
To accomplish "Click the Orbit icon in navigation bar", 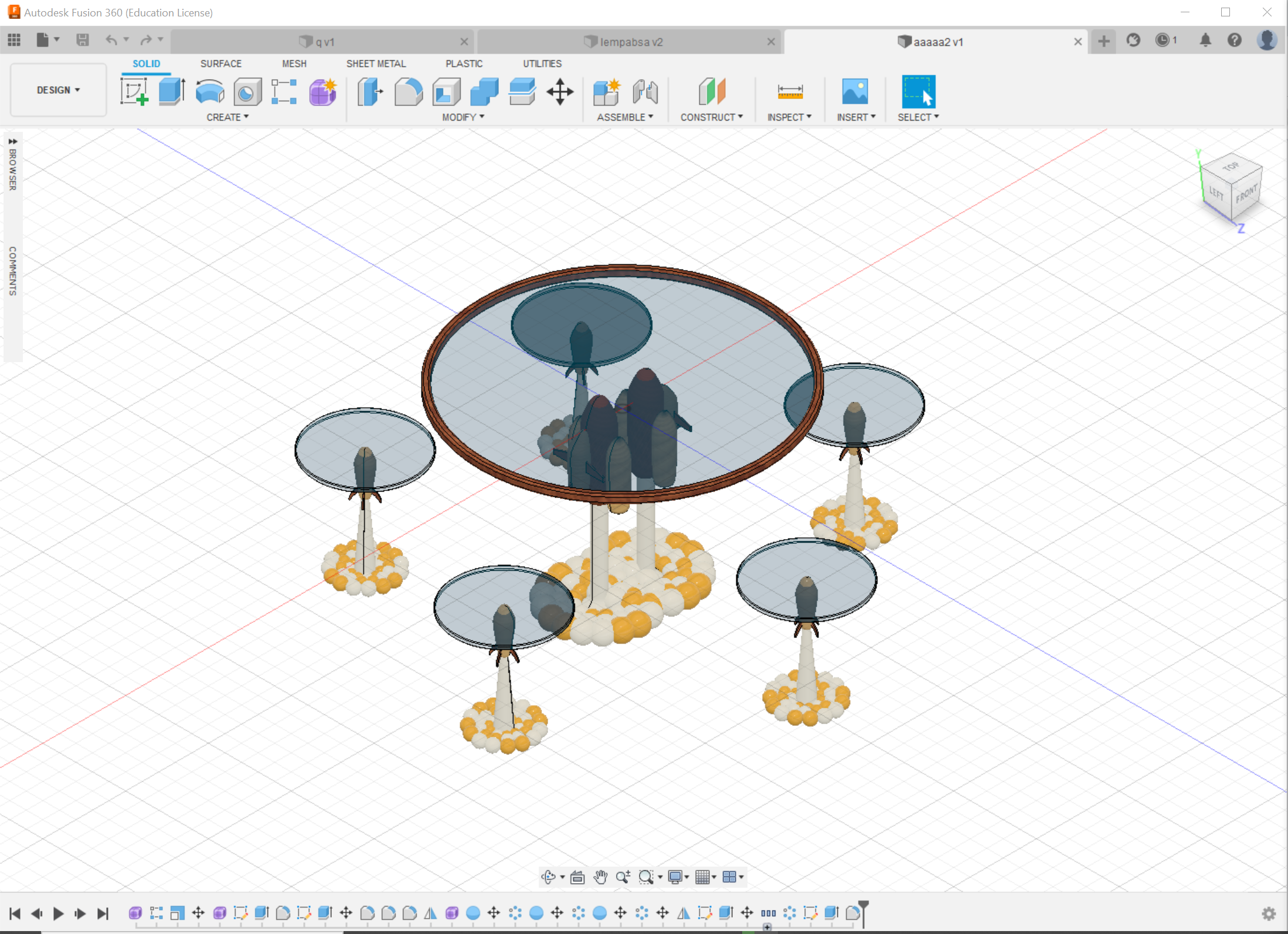I will click(x=549, y=877).
